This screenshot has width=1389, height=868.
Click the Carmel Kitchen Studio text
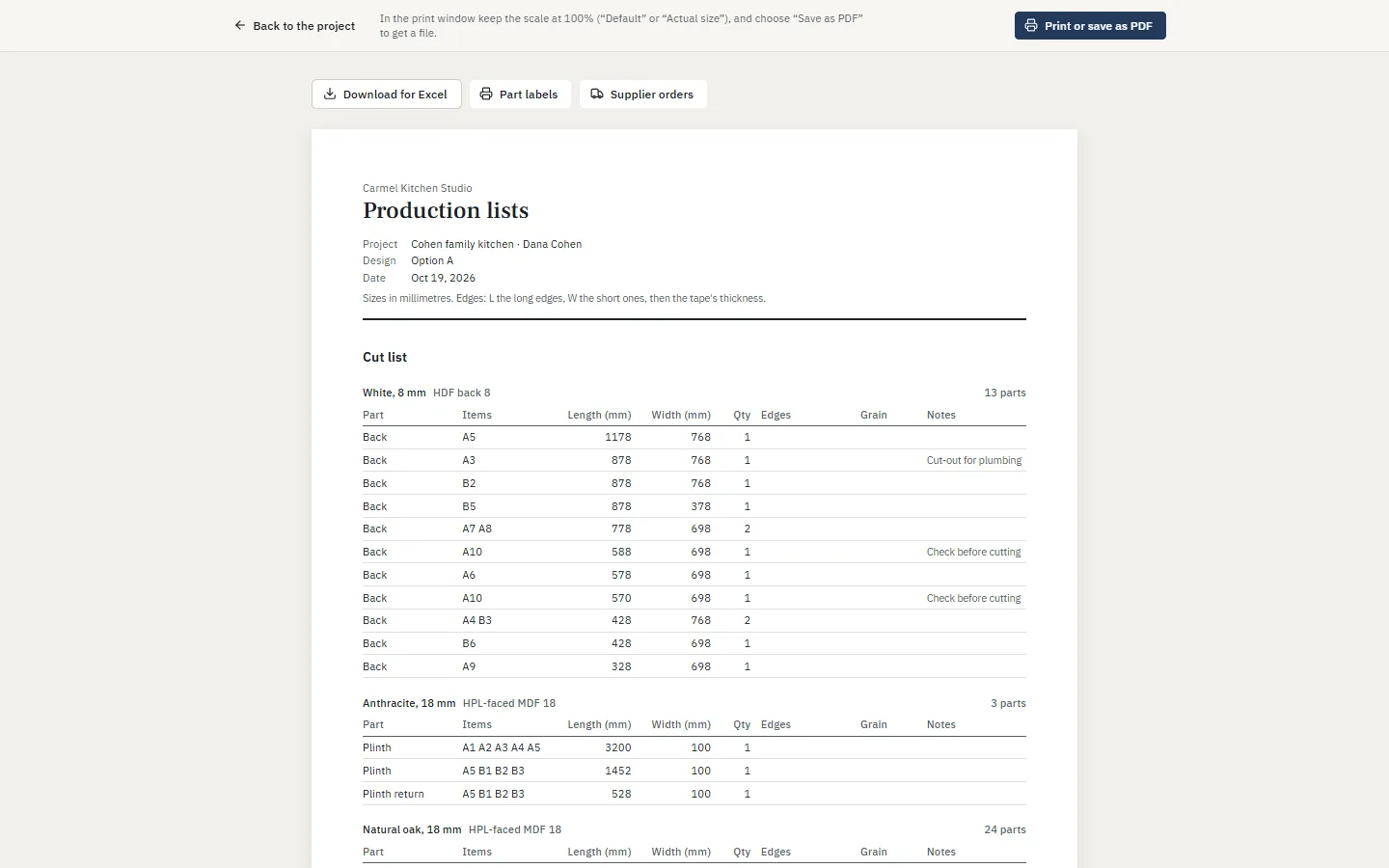click(x=418, y=188)
